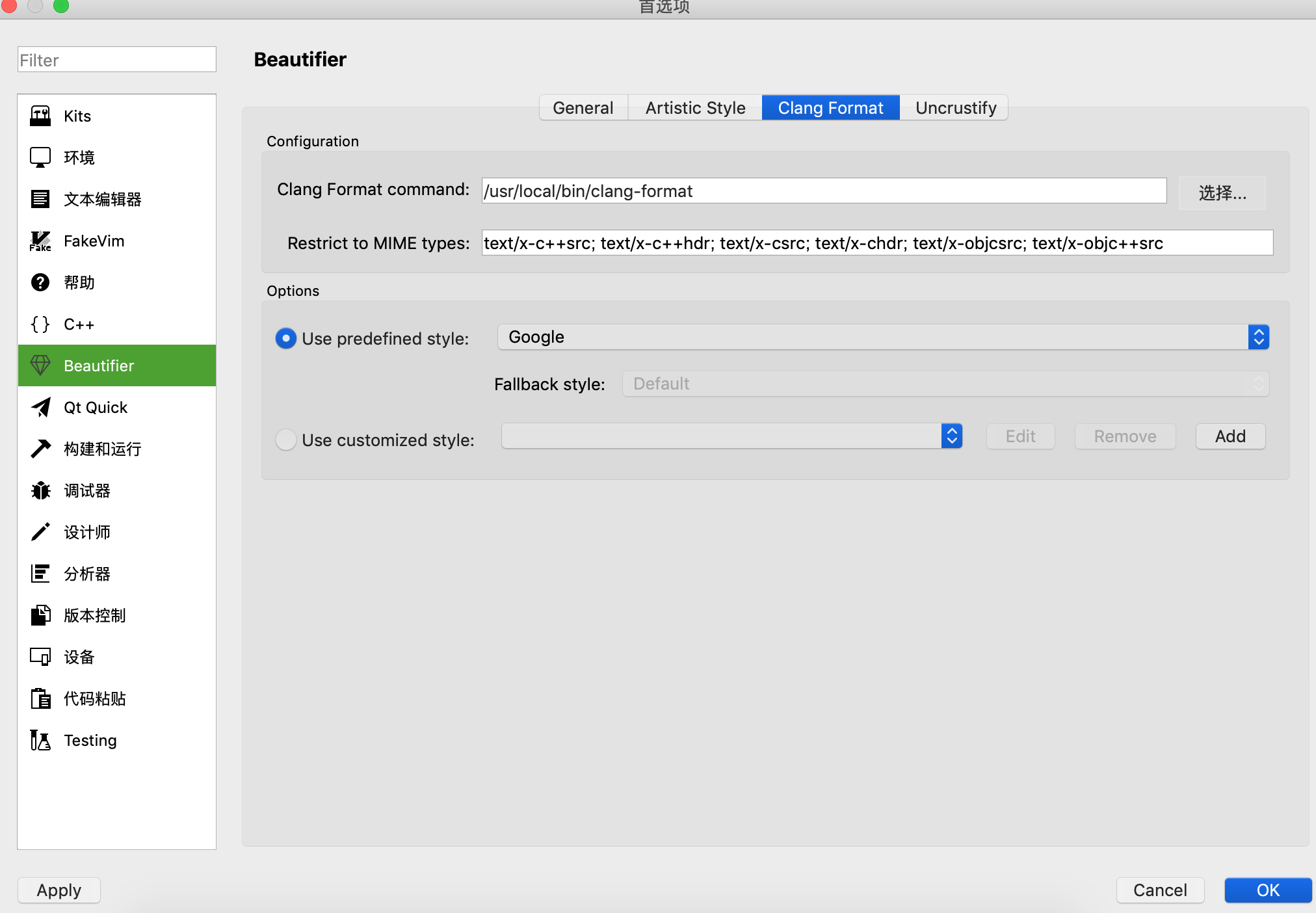The width and height of the screenshot is (1316, 913).
Task: Select 版本控制 in the sidebar
Action: [94, 615]
